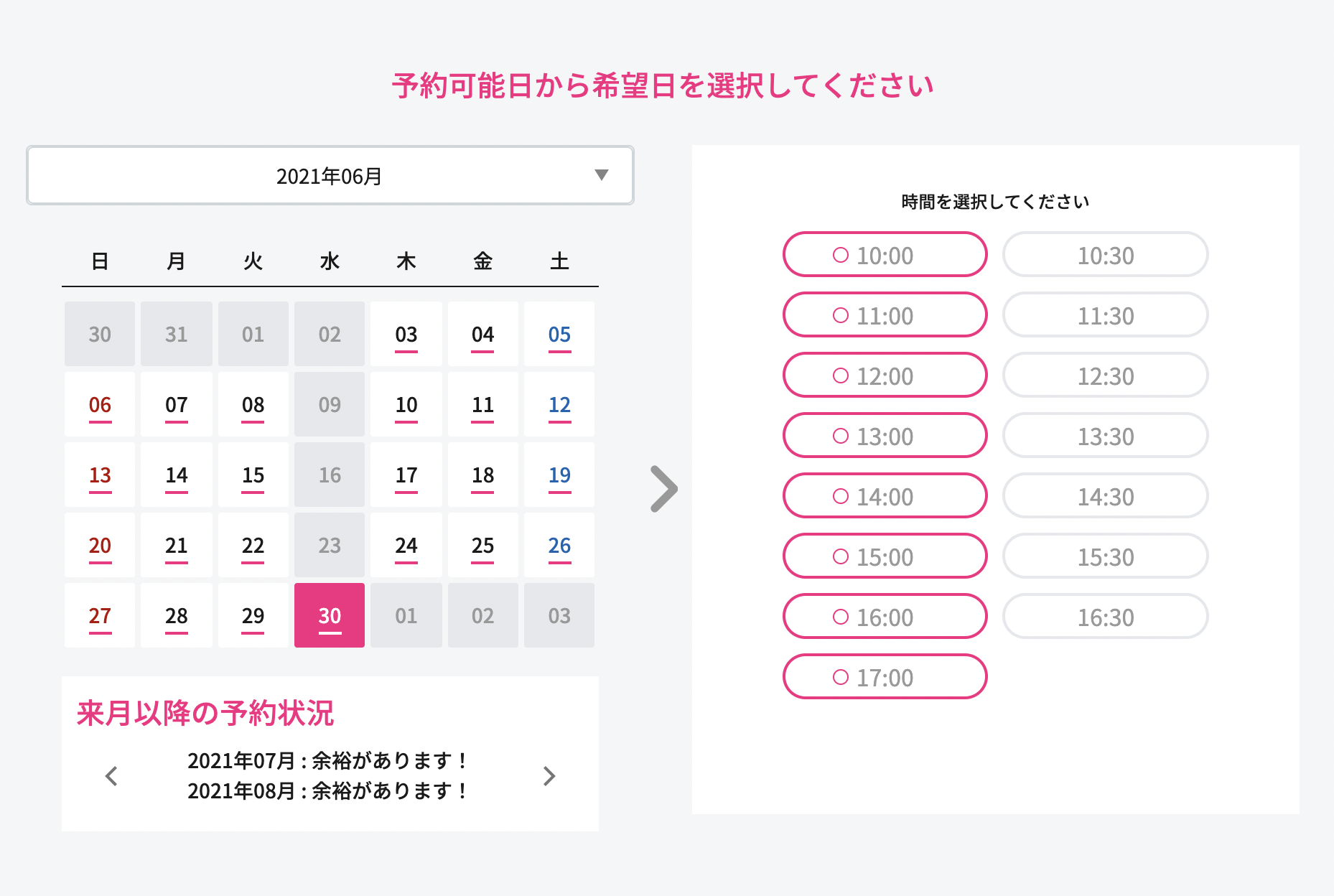This screenshot has width=1334, height=896.
Task: Pick Sunday June 06 on the calendar
Action: 100,405
